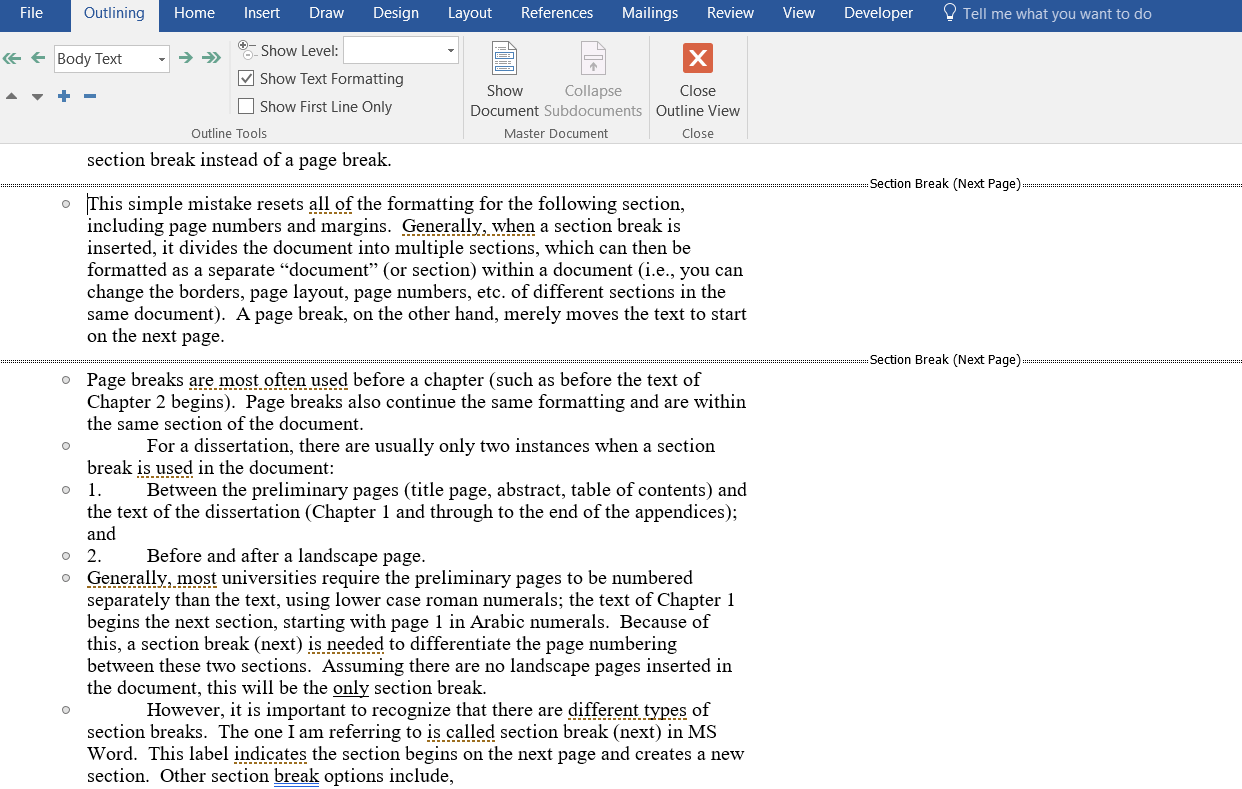The width and height of the screenshot is (1242, 789).
Task: Click the Tell me search box
Action: (1056, 14)
